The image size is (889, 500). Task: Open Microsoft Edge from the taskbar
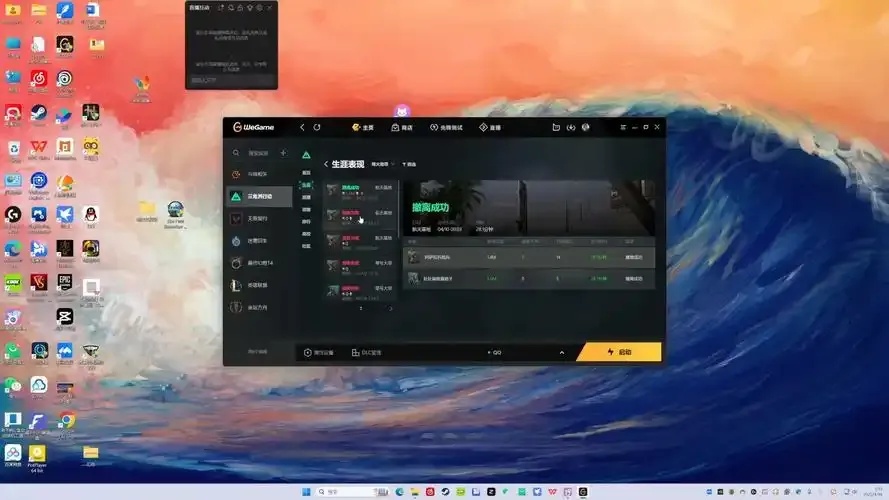point(400,492)
